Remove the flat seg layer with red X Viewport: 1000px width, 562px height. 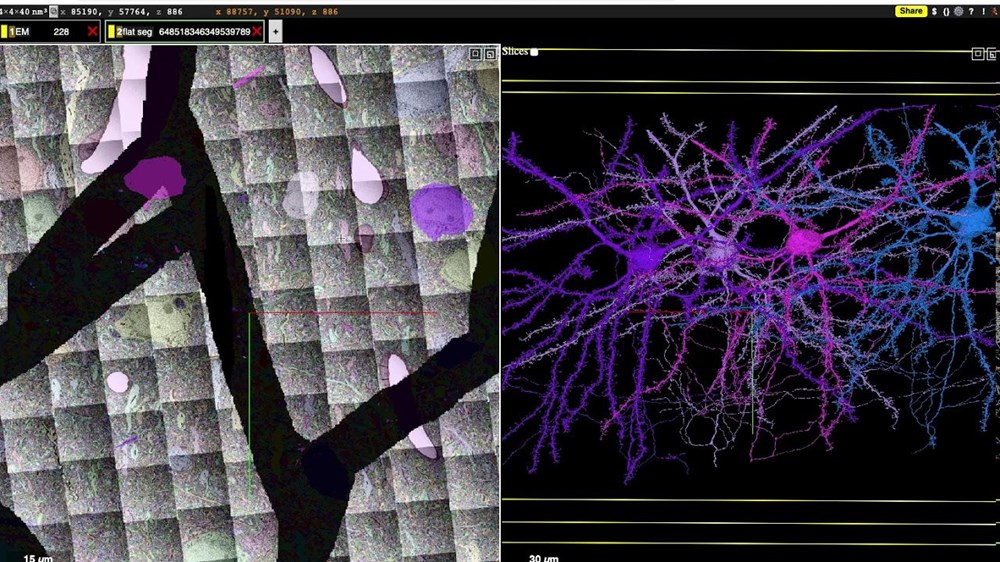[257, 32]
